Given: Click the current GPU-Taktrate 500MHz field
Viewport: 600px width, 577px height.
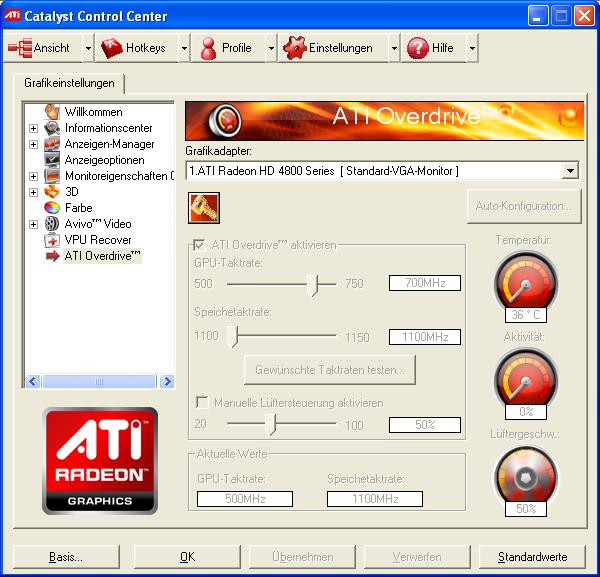Looking at the screenshot, I should (245, 499).
